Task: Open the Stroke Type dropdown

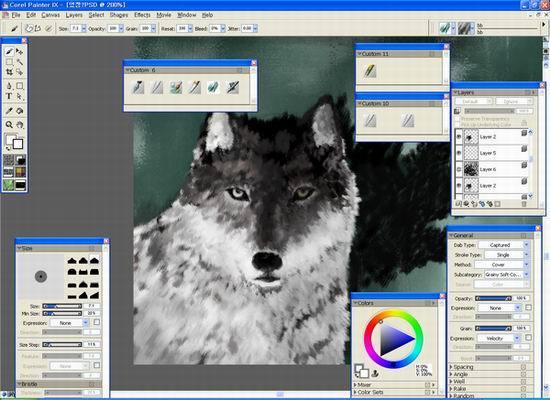Action: pyautogui.click(x=507, y=255)
